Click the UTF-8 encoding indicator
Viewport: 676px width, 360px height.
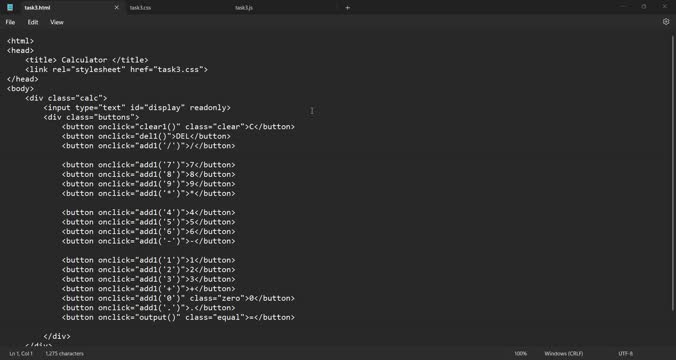626,354
